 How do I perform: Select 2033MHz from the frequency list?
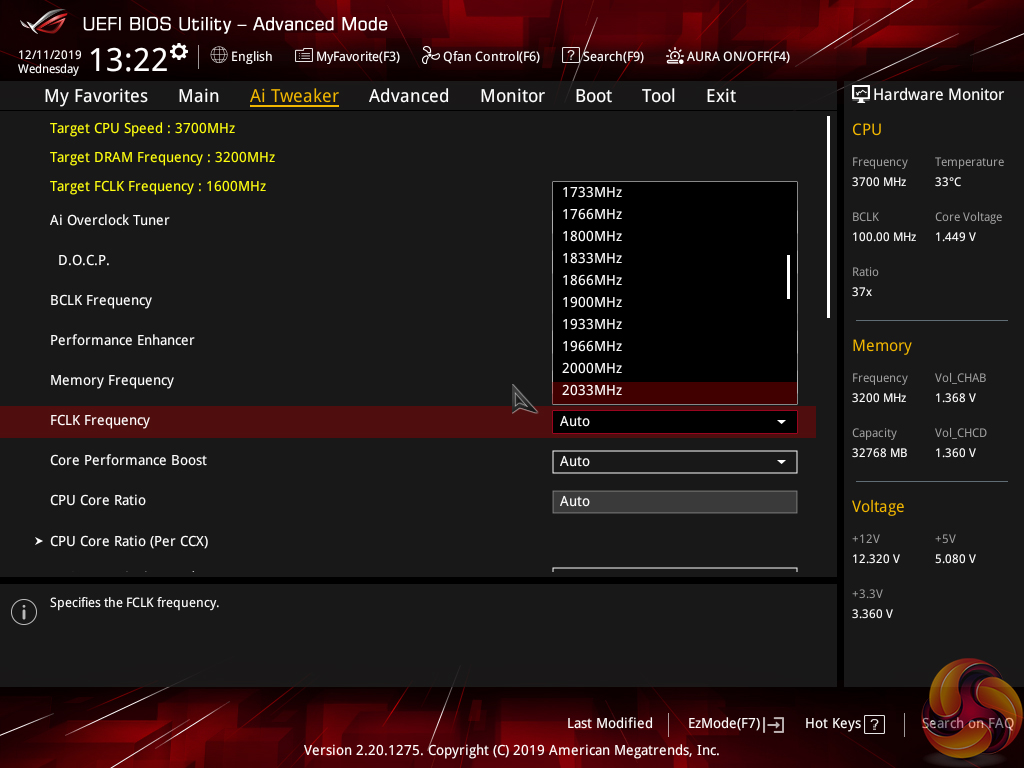click(x=592, y=390)
